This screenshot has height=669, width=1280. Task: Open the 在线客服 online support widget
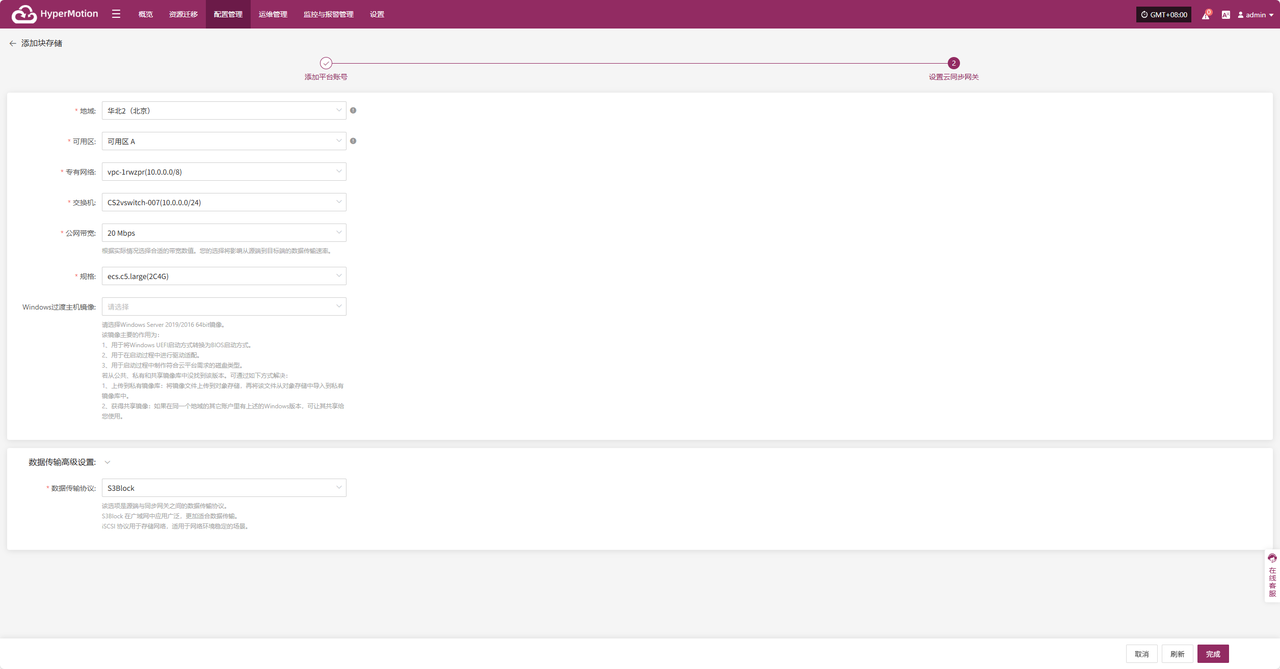point(1272,576)
